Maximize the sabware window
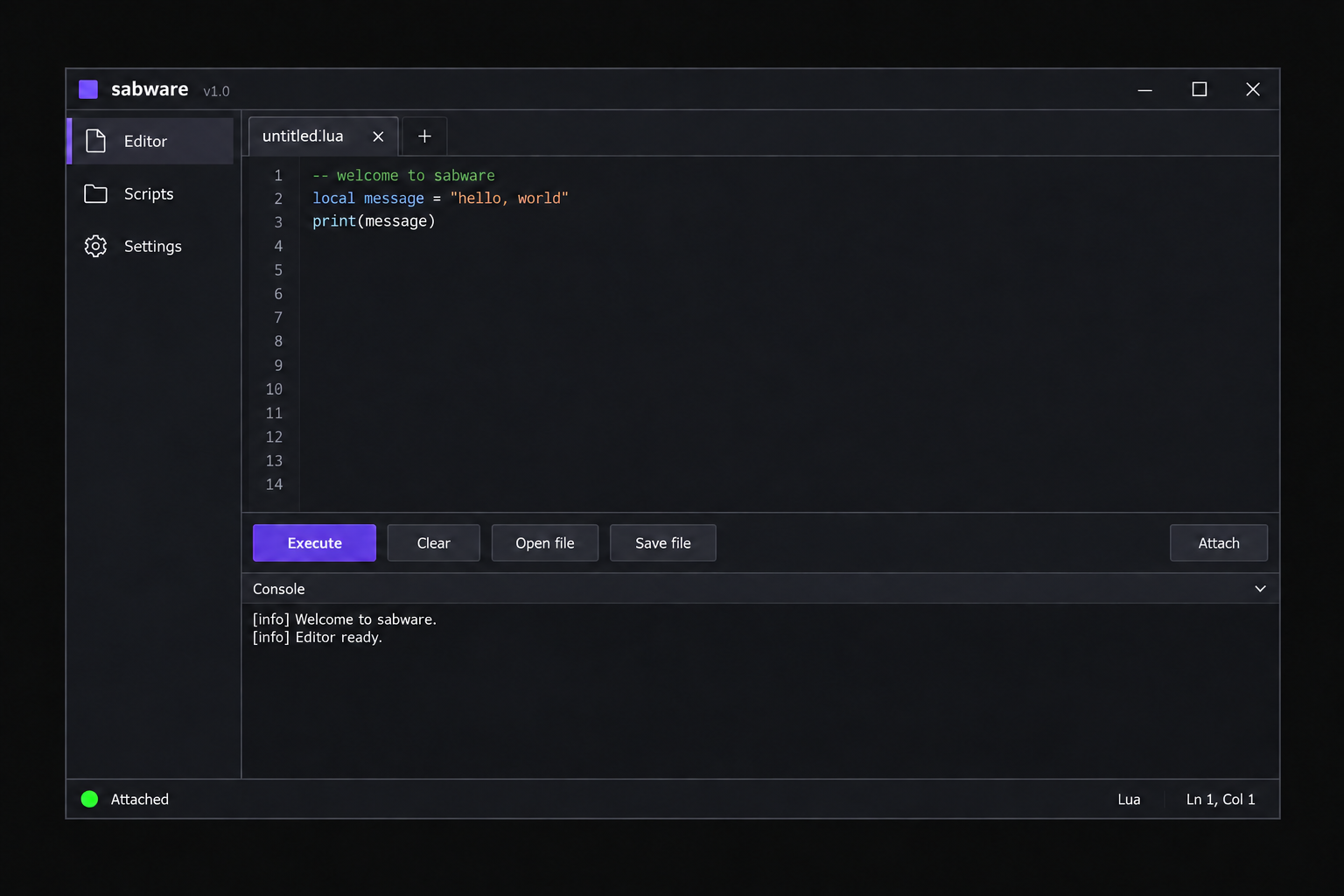 [1200, 89]
